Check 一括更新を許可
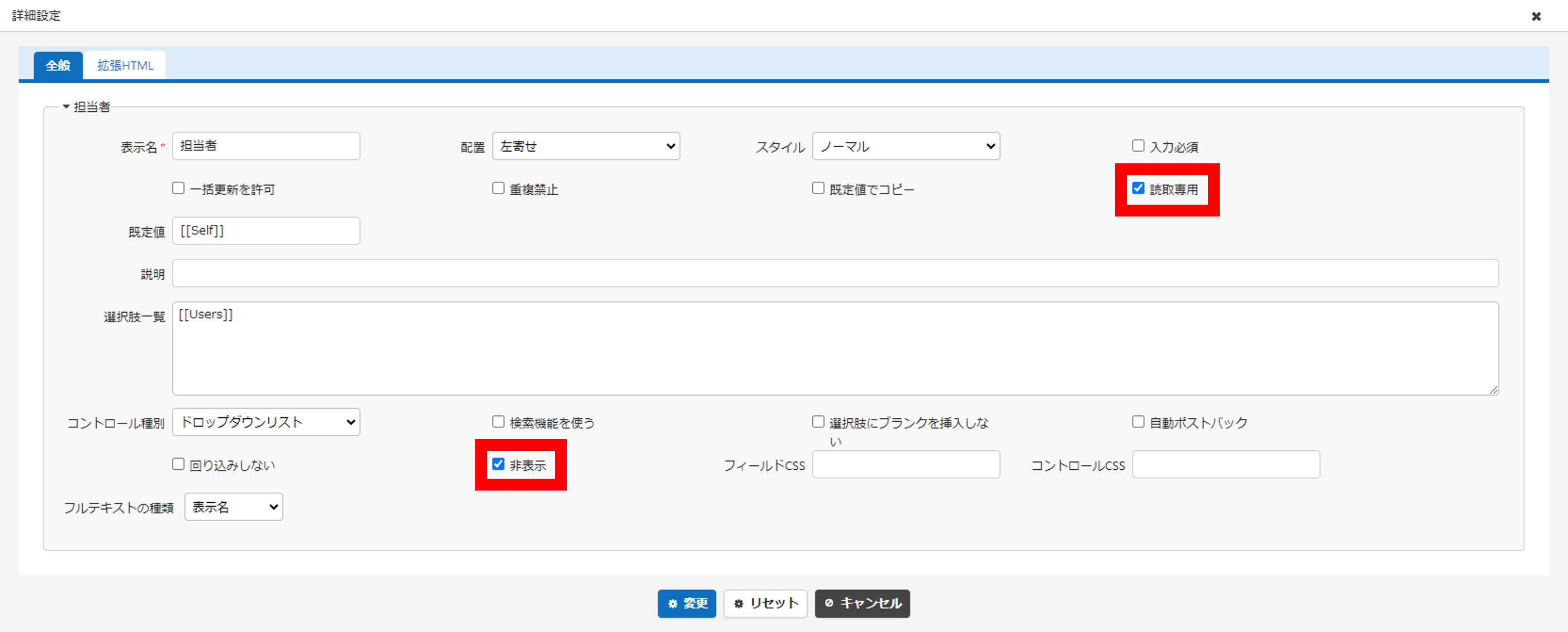Viewport: 1568px width, 632px height. 178,188
